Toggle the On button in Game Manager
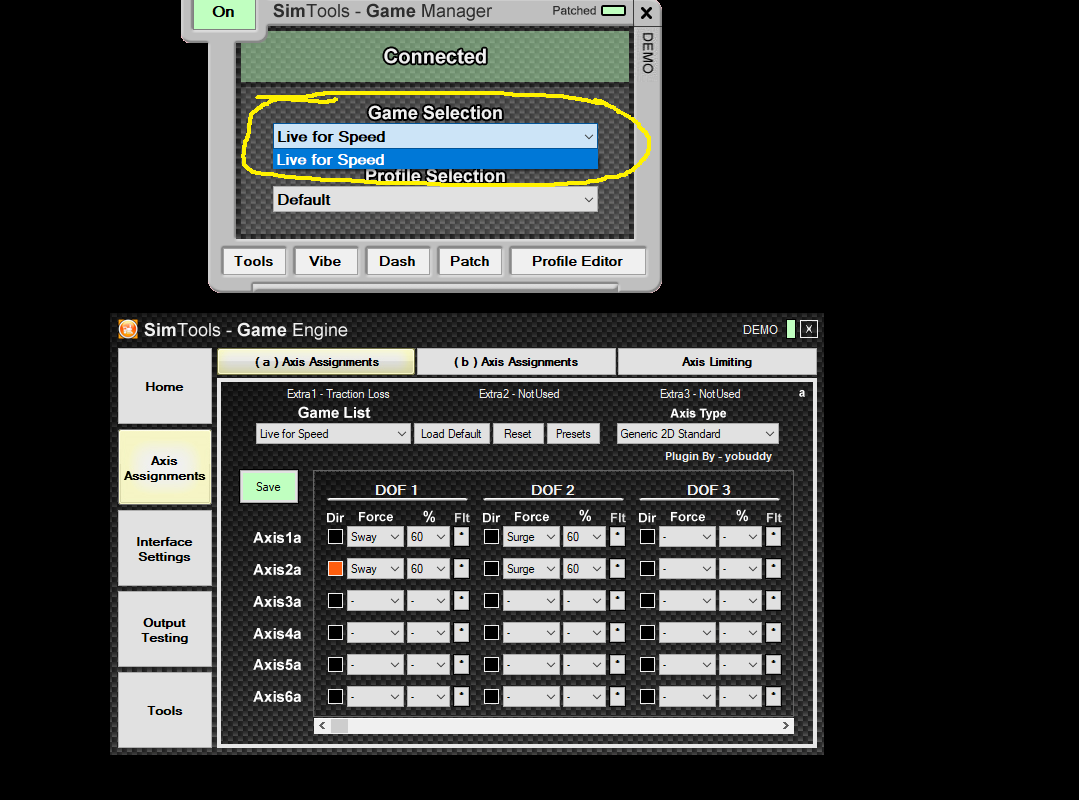Image resolution: width=1079 pixels, height=800 pixels. 223,13
